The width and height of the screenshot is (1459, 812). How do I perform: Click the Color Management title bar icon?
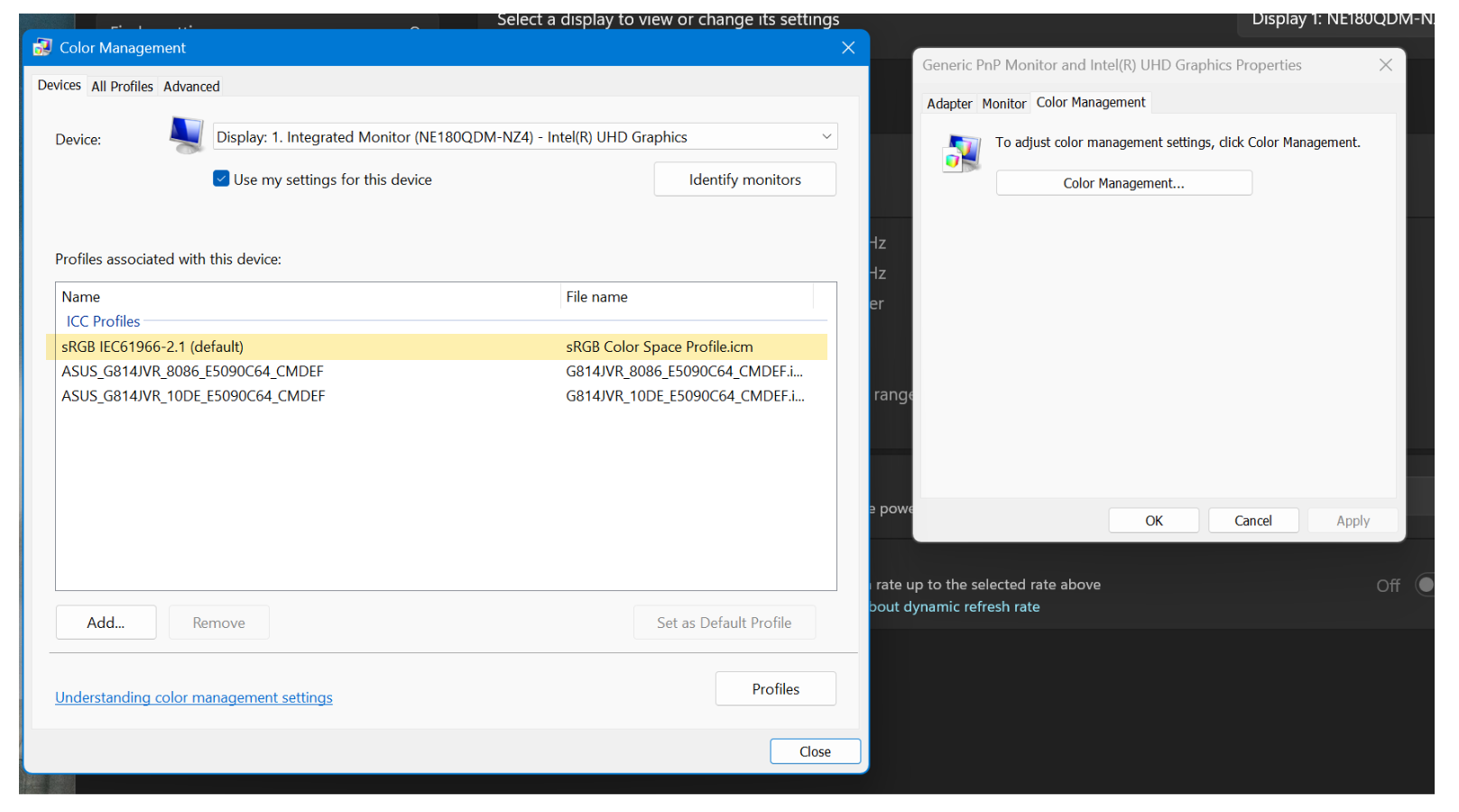(x=42, y=47)
